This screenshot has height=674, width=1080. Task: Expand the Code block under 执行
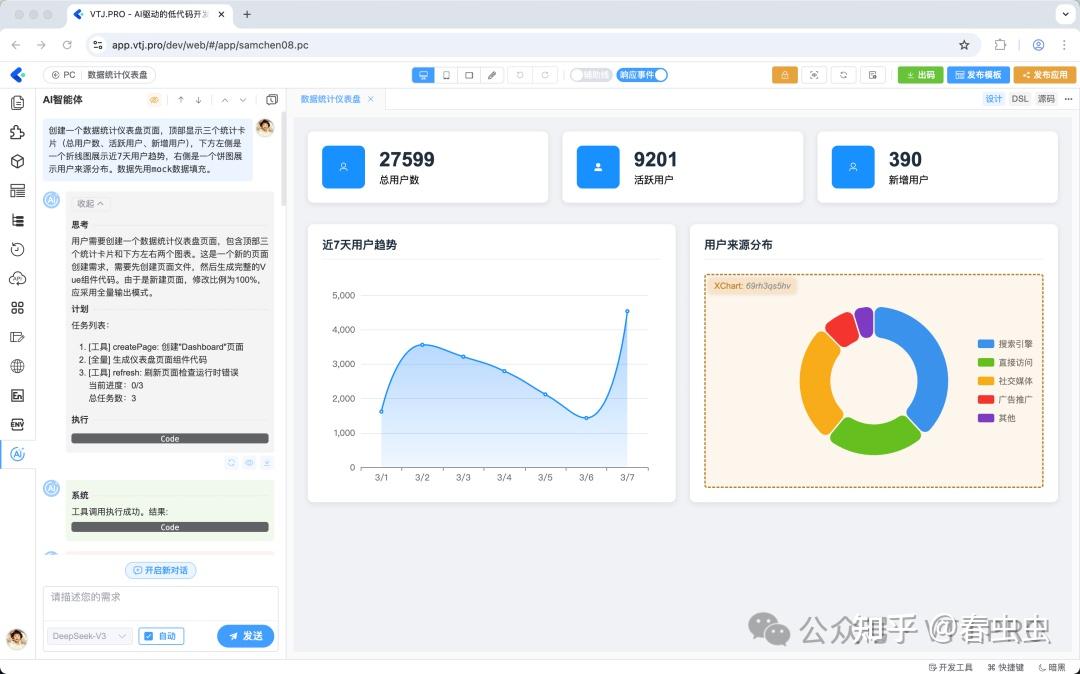click(x=169, y=439)
